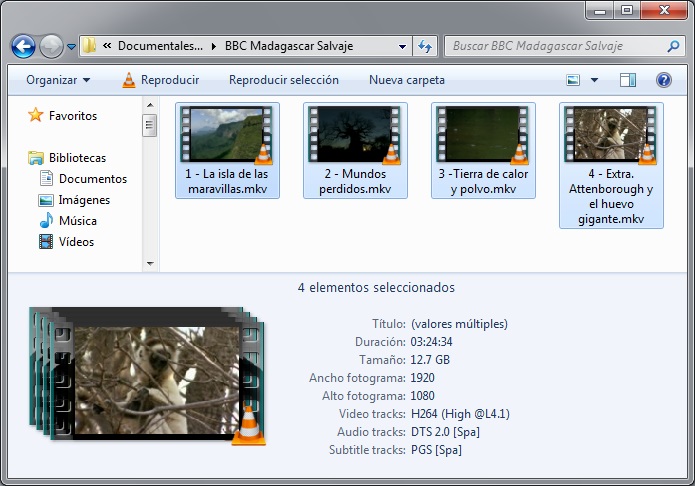This screenshot has height=486, width=695.
Task: Select Bibliotecas in the navigation pane
Action: coord(78,158)
